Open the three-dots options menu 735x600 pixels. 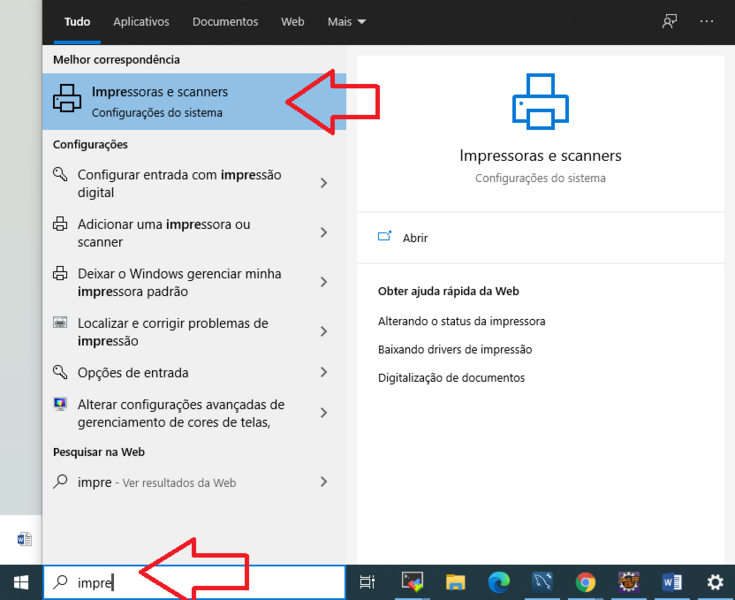point(706,21)
